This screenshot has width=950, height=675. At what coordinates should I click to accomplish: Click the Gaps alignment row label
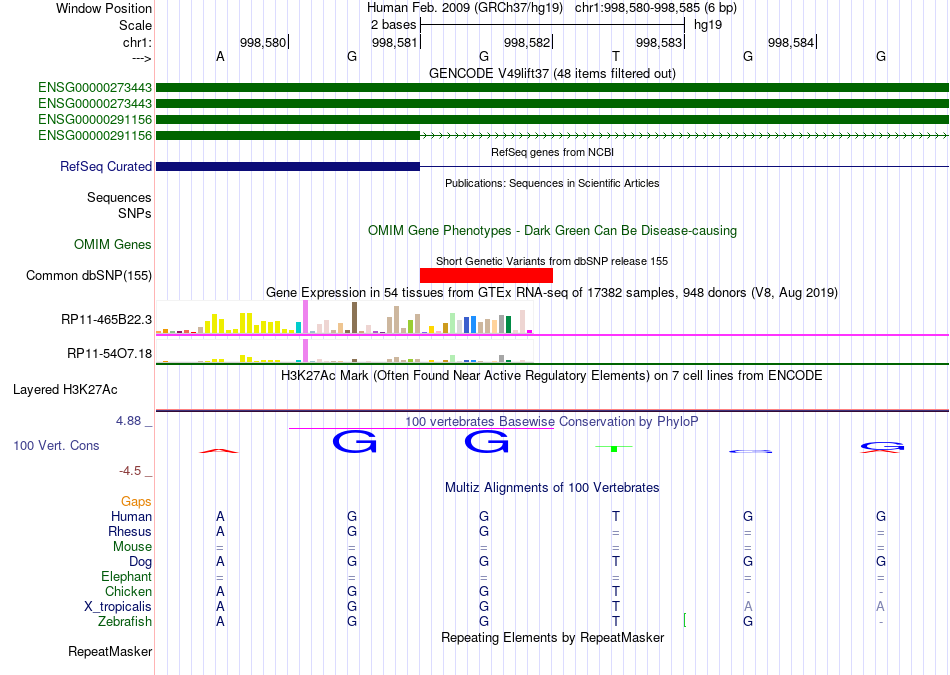click(x=136, y=502)
